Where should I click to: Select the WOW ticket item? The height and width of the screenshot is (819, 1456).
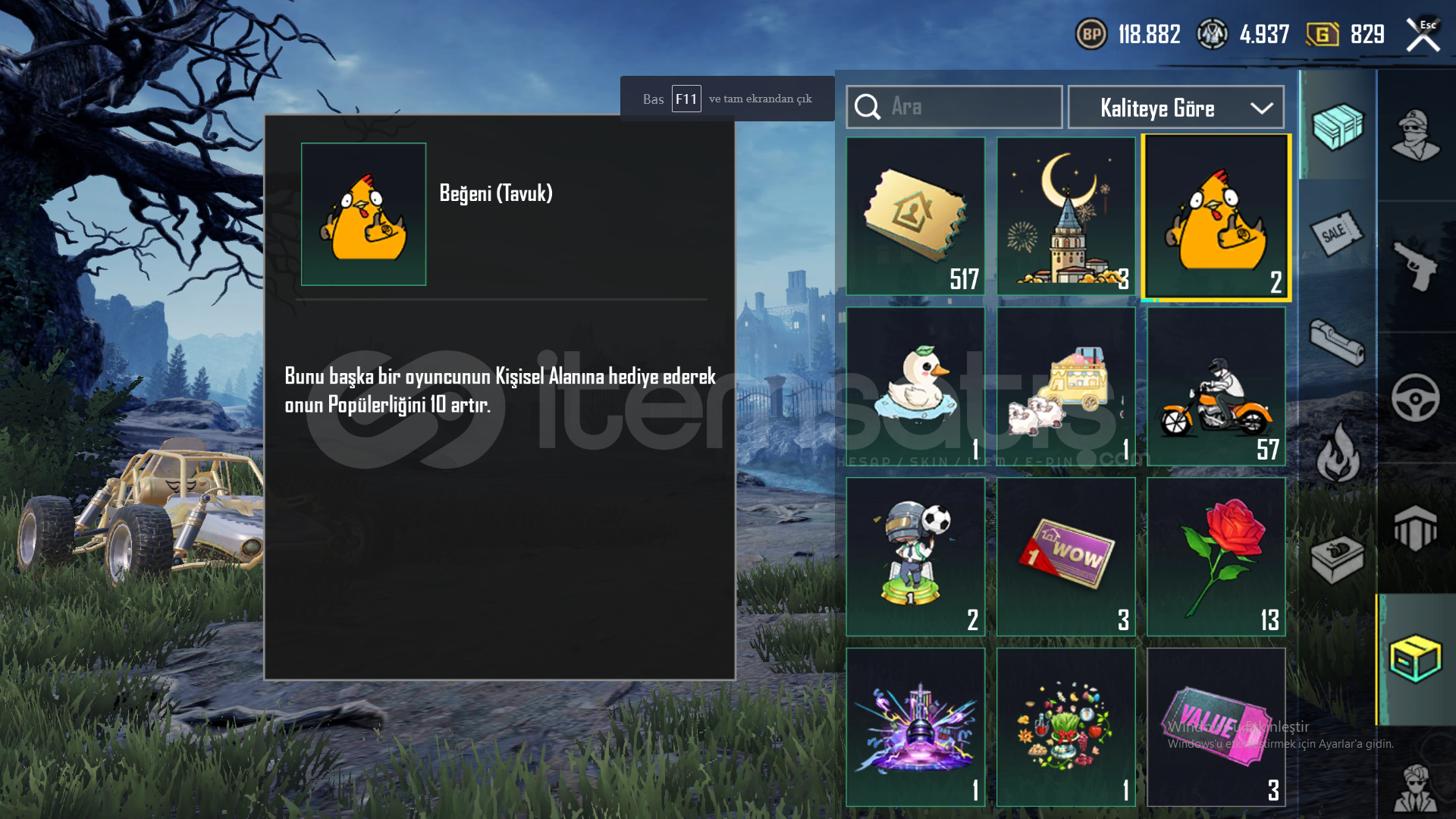1066,557
